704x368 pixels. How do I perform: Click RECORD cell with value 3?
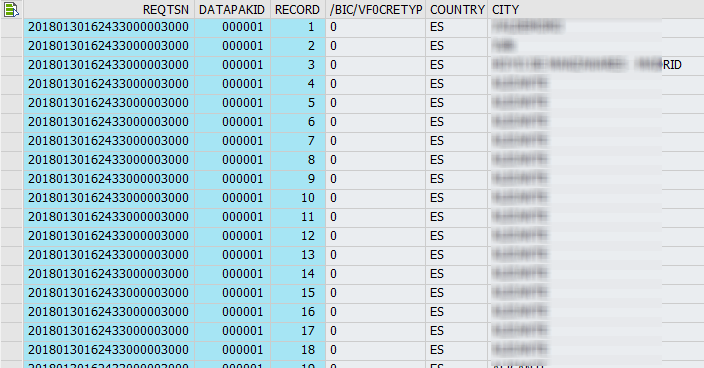coord(298,65)
